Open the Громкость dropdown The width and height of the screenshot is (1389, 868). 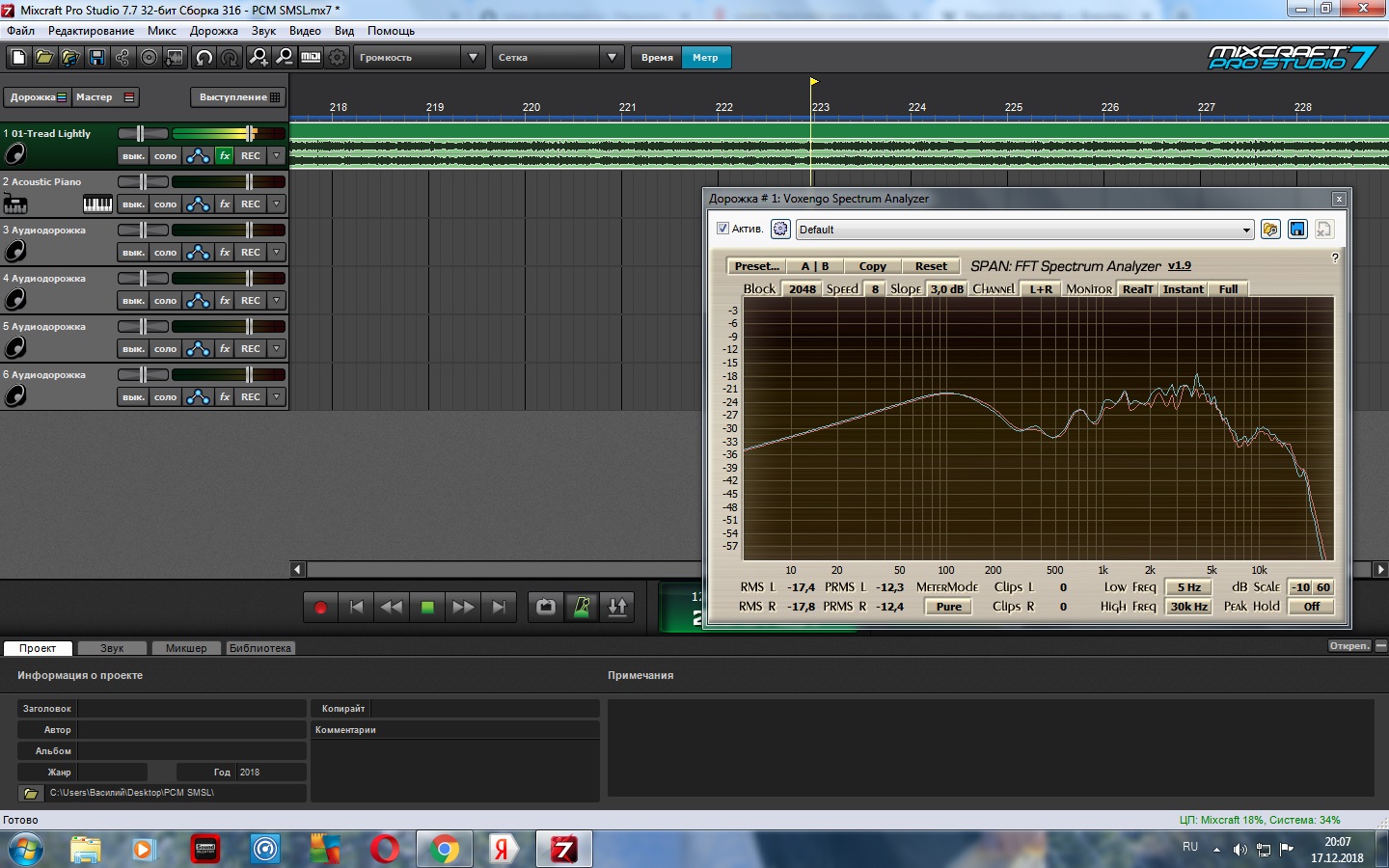420,58
